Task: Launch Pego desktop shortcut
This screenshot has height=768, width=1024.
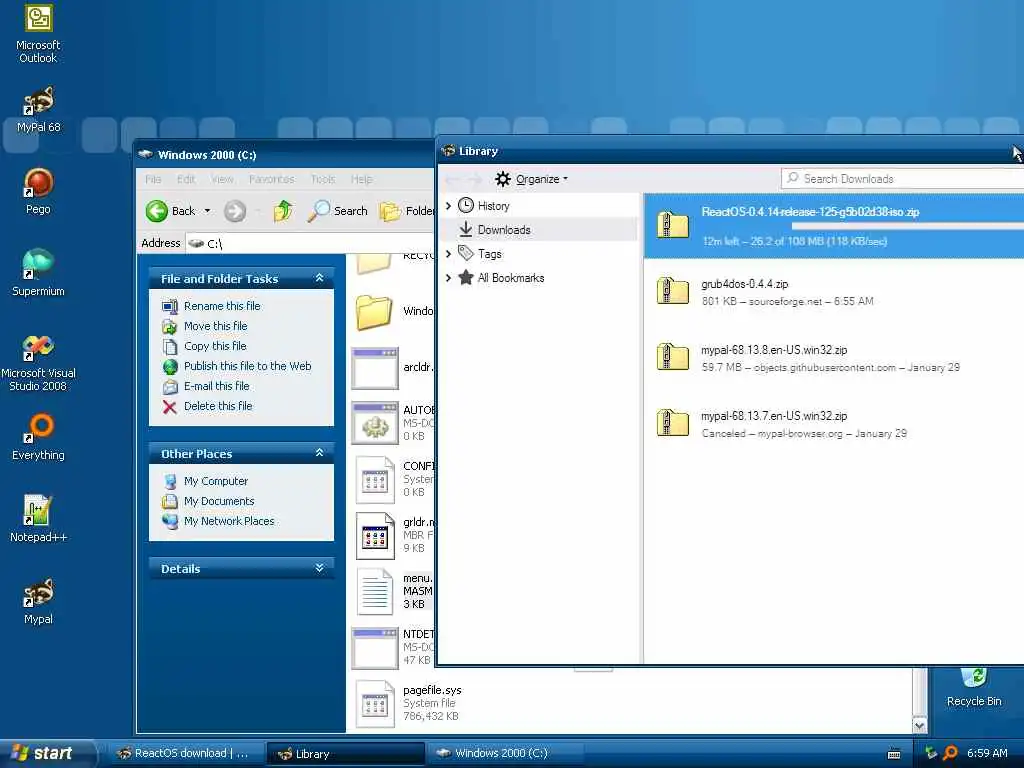Action: coord(38,191)
